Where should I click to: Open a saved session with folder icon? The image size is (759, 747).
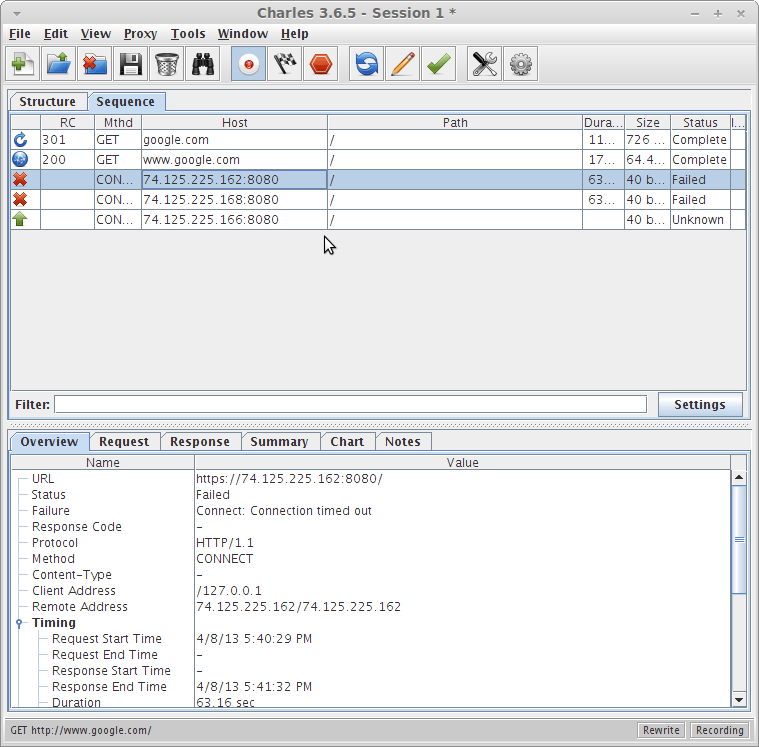[59, 63]
